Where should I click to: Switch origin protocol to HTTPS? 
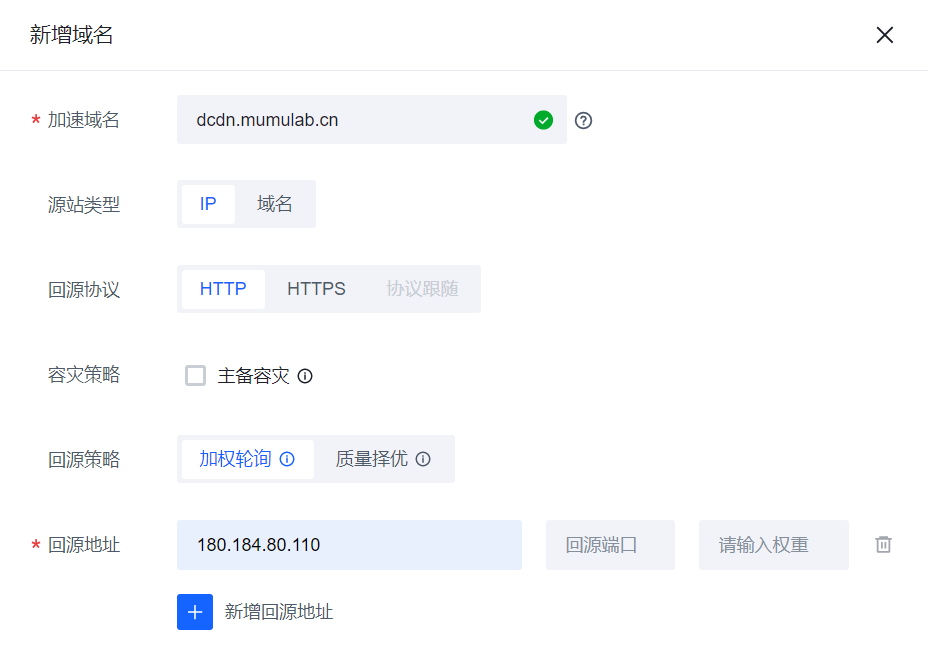point(316,289)
